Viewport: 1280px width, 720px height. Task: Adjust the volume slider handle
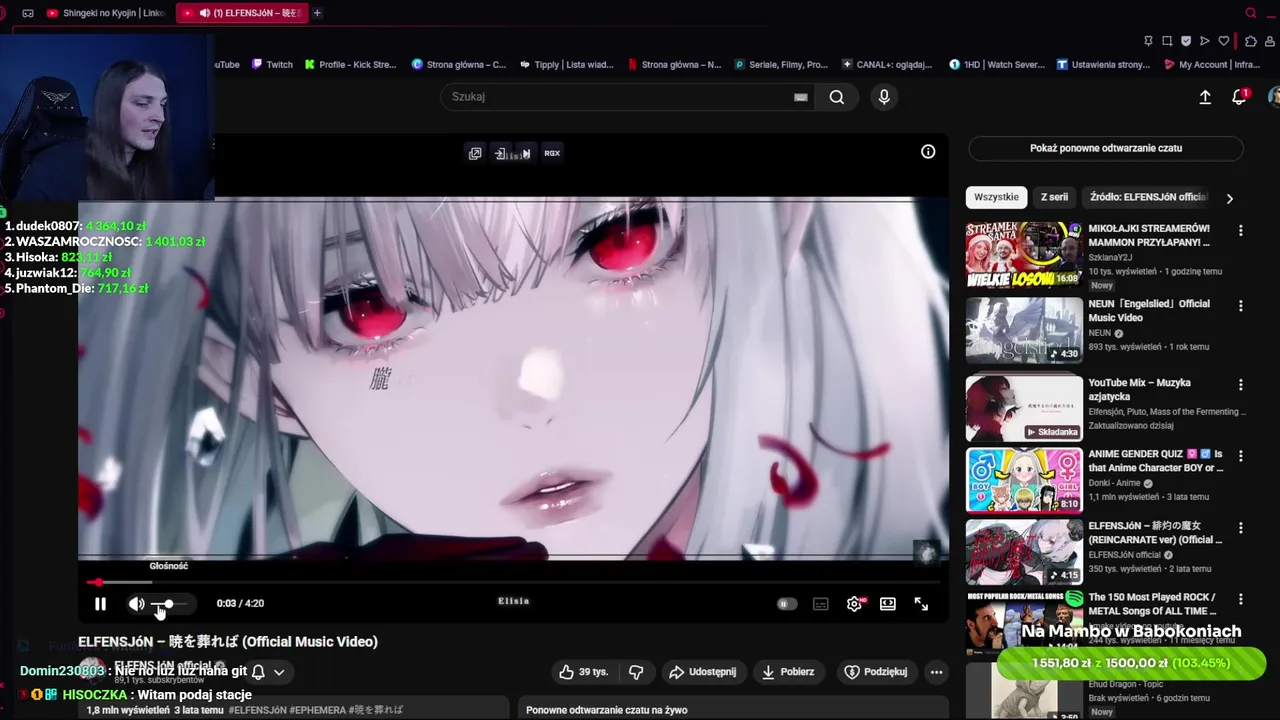pyautogui.click(x=169, y=604)
